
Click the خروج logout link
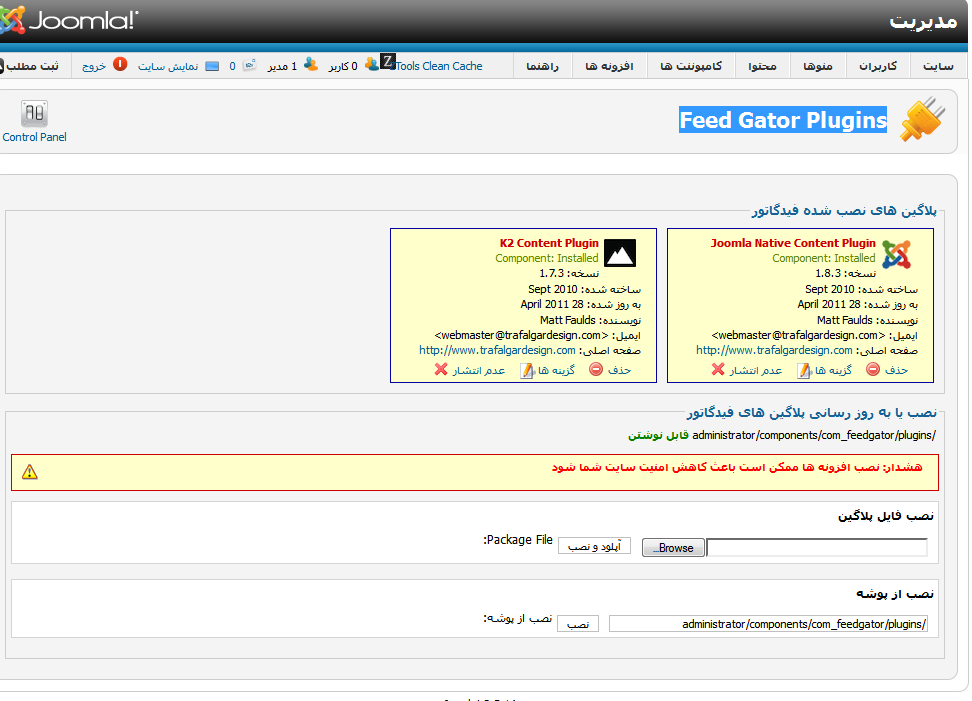[x=94, y=66]
